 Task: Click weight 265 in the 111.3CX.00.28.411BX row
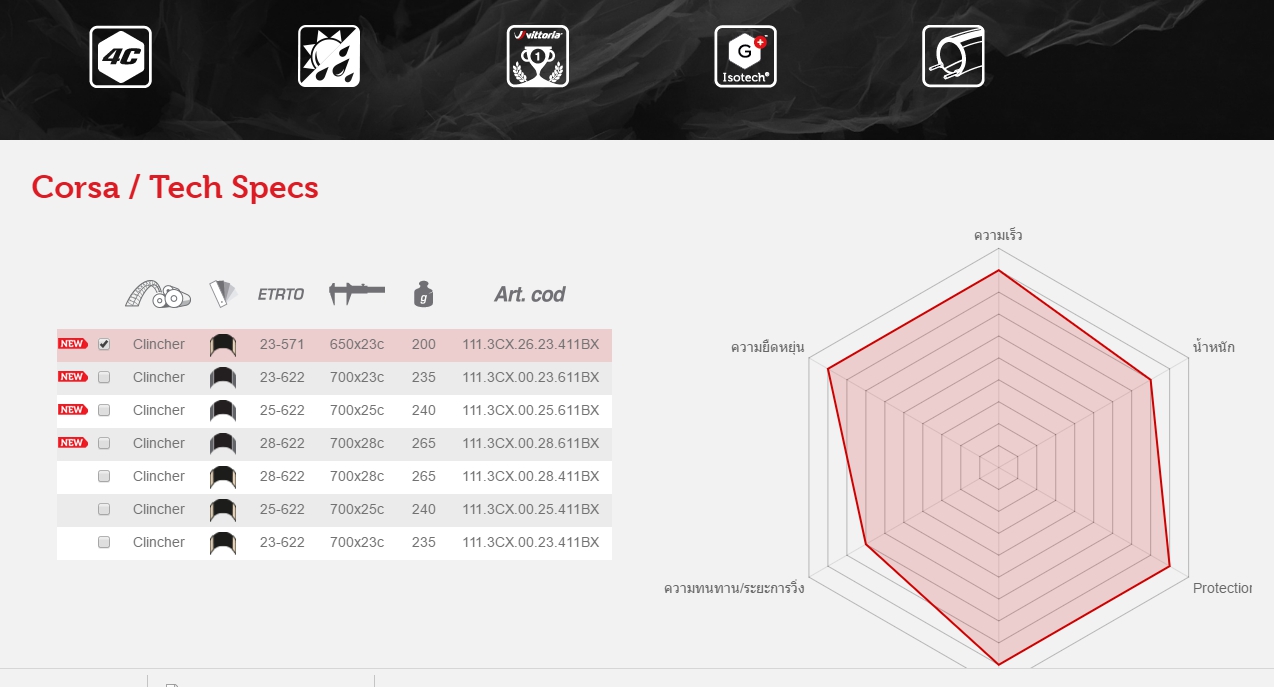coord(424,476)
